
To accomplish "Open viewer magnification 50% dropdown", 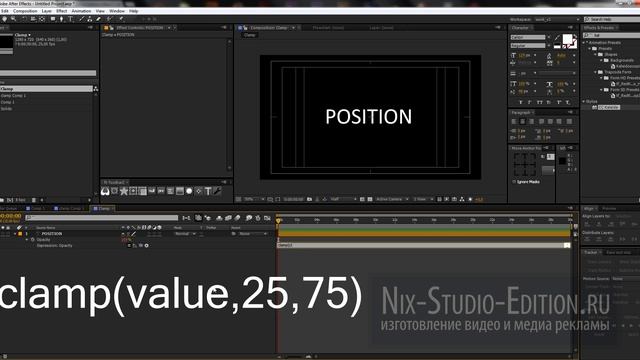I will click(254, 199).
